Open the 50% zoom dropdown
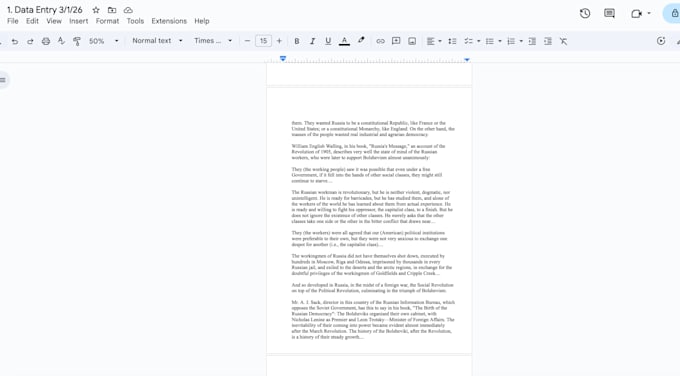The height and width of the screenshot is (376, 680). pyautogui.click(x=103, y=41)
